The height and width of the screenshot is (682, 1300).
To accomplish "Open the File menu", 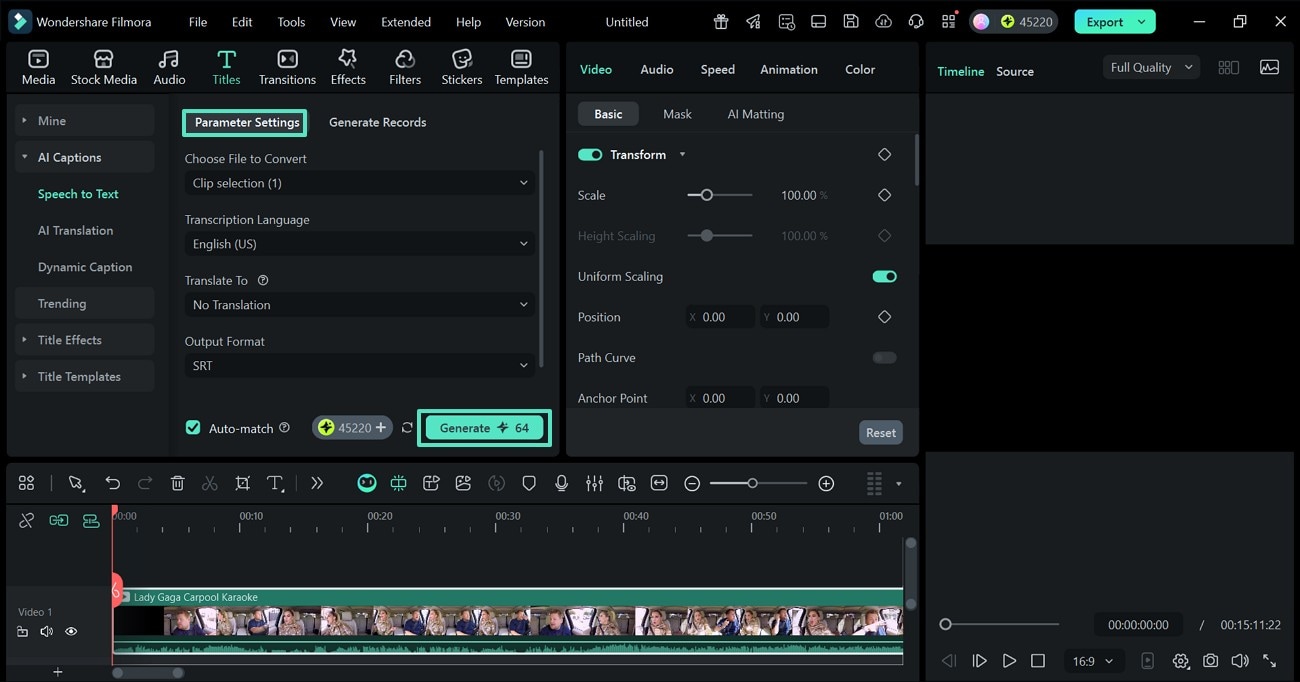I will point(198,22).
